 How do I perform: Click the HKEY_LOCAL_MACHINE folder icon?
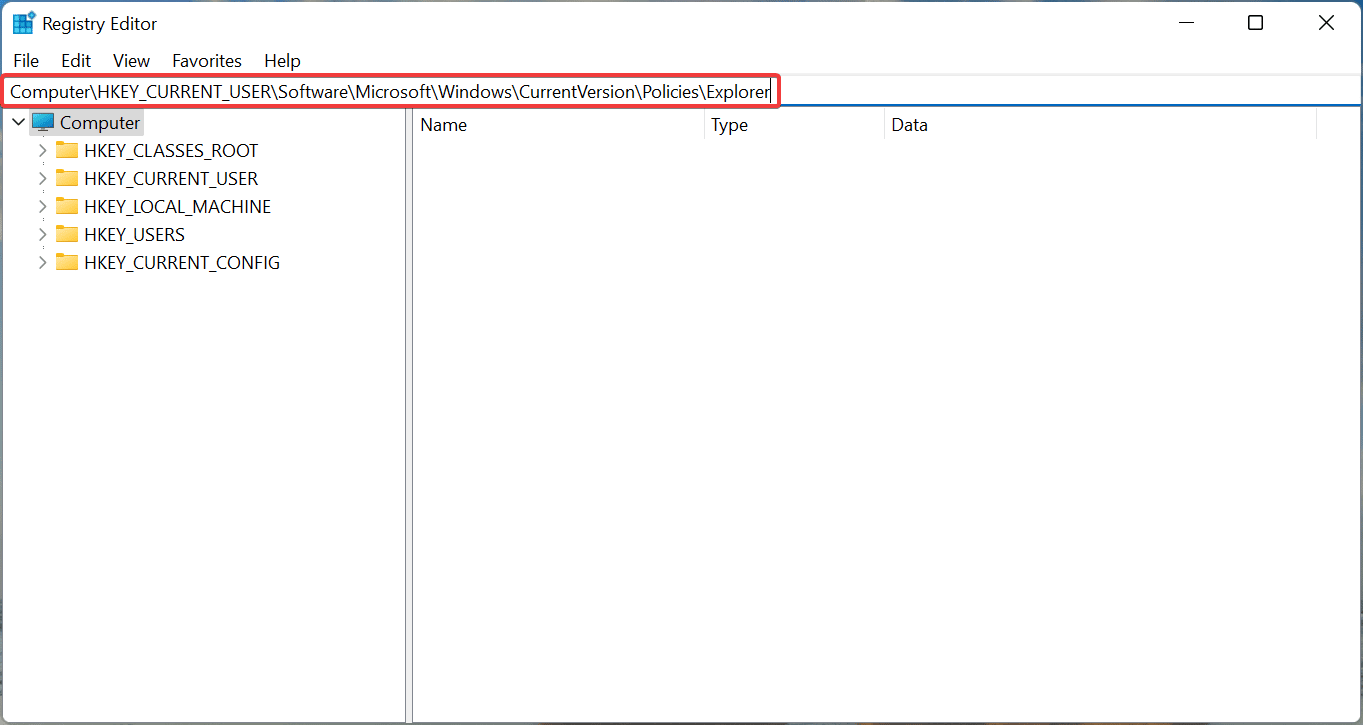(67, 207)
